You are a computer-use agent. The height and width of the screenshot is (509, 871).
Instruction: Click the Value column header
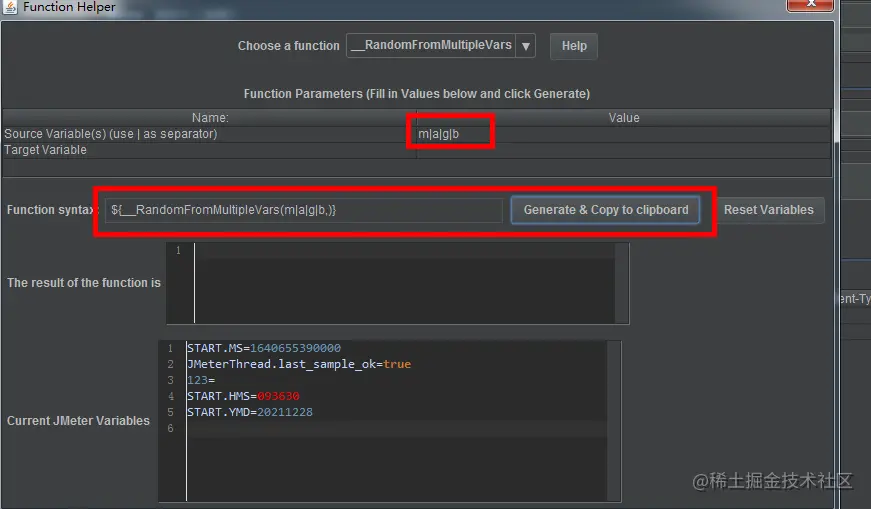click(624, 118)
